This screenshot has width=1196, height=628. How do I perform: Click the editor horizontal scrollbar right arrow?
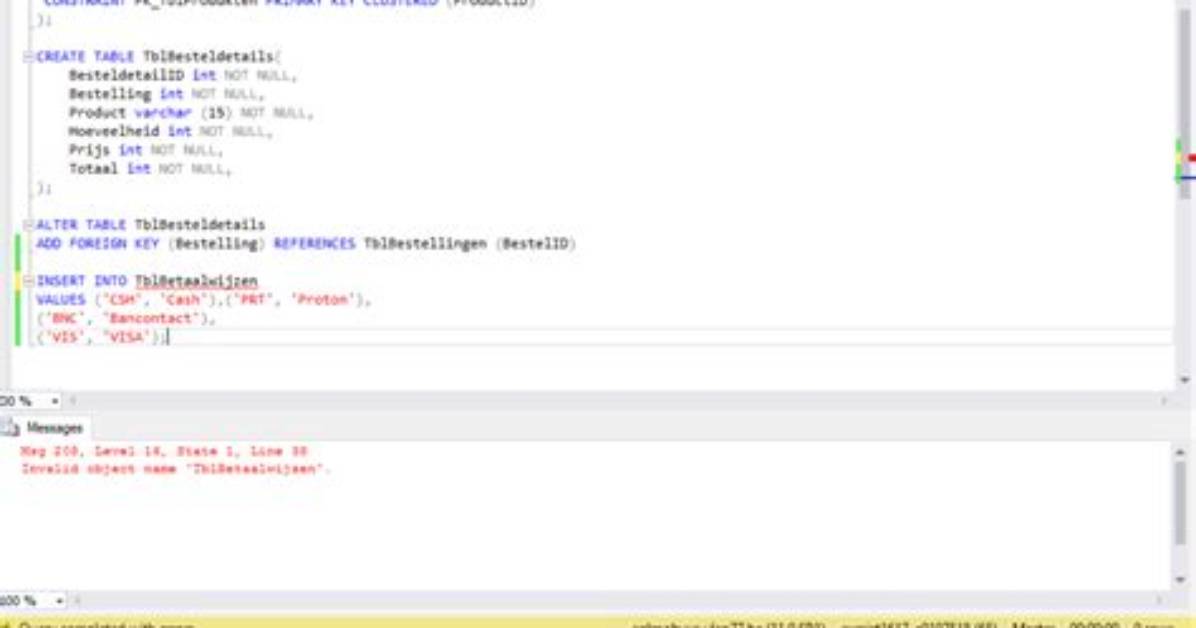click(x=1165, y=401)
